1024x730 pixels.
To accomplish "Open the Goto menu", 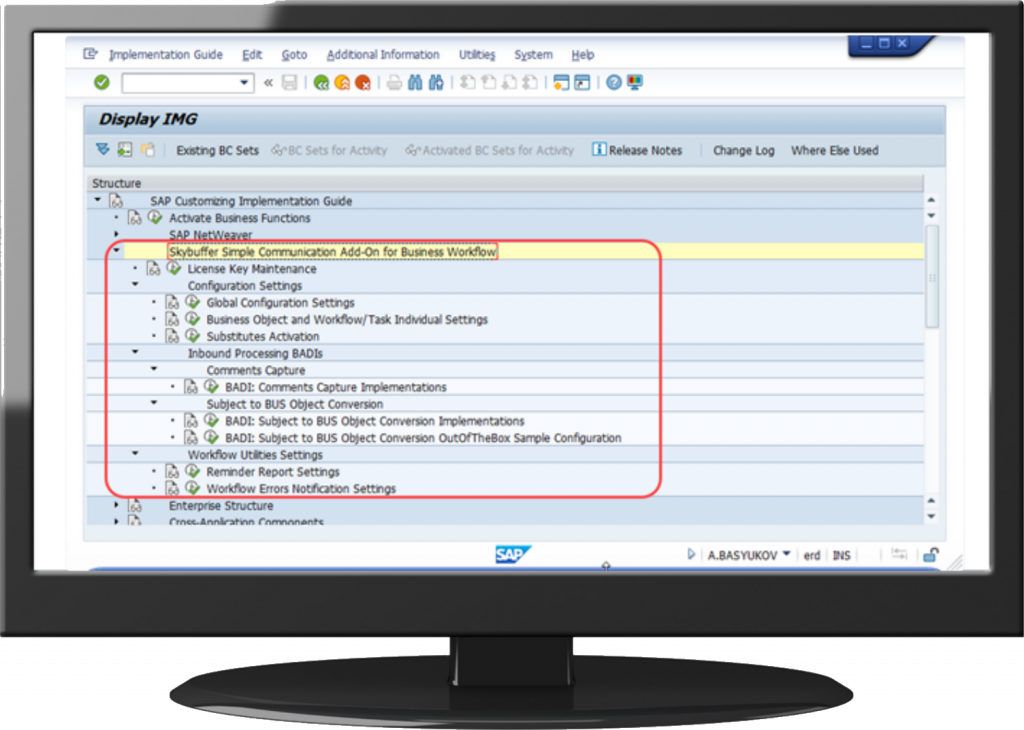I will (294, 55).
